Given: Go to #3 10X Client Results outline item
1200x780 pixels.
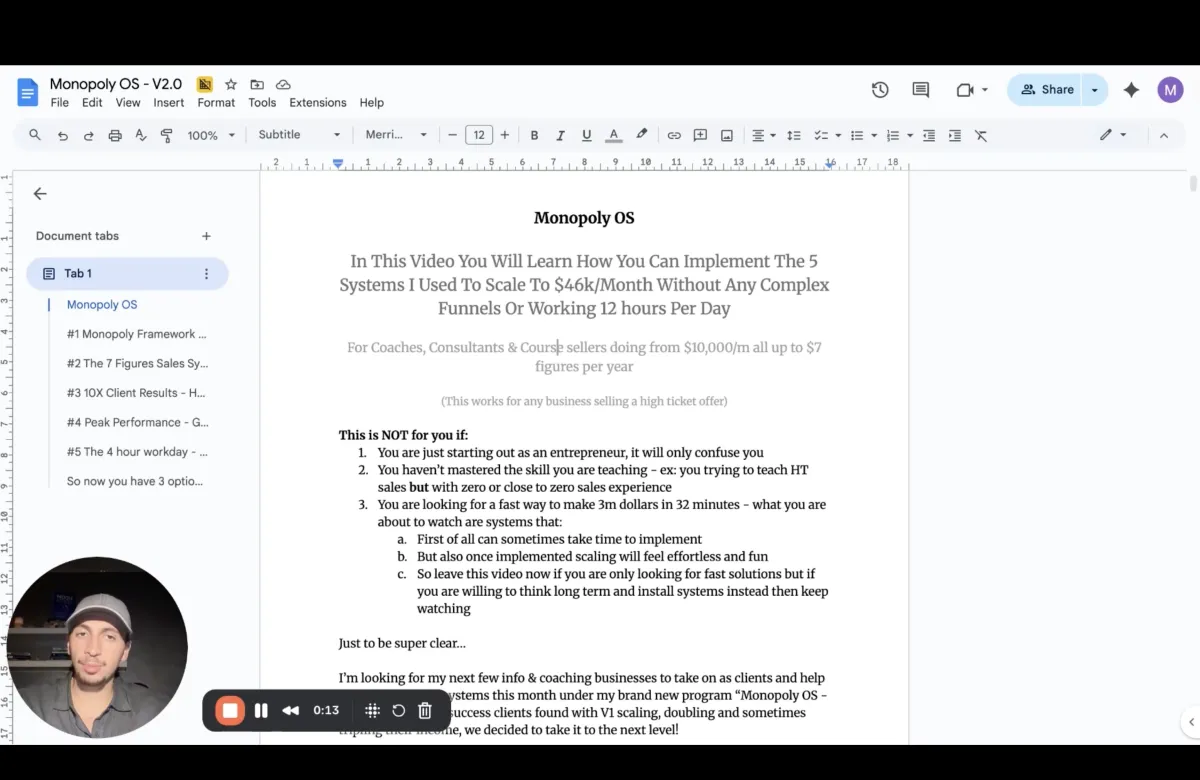Looking at the screenshot, I should pos(136,393).
